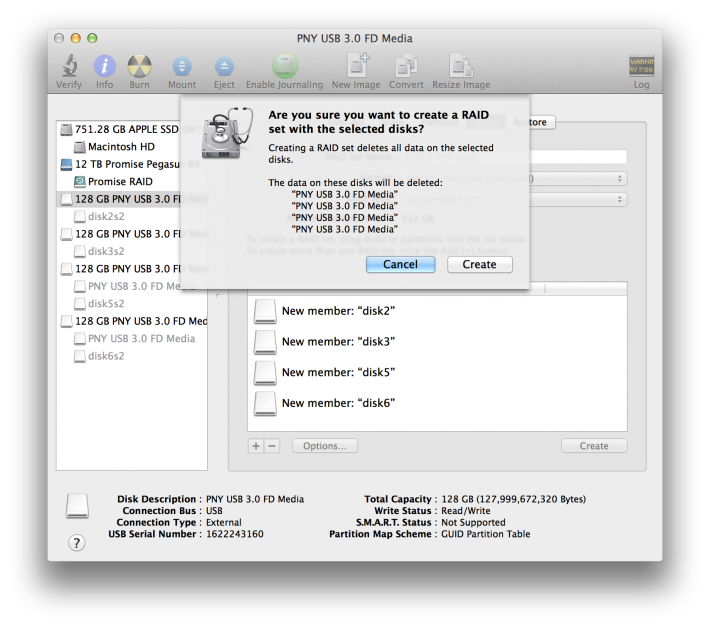Select New member "disk2" row
The height and width of the screenshot is (627, 710).
[x=437, y=311]
